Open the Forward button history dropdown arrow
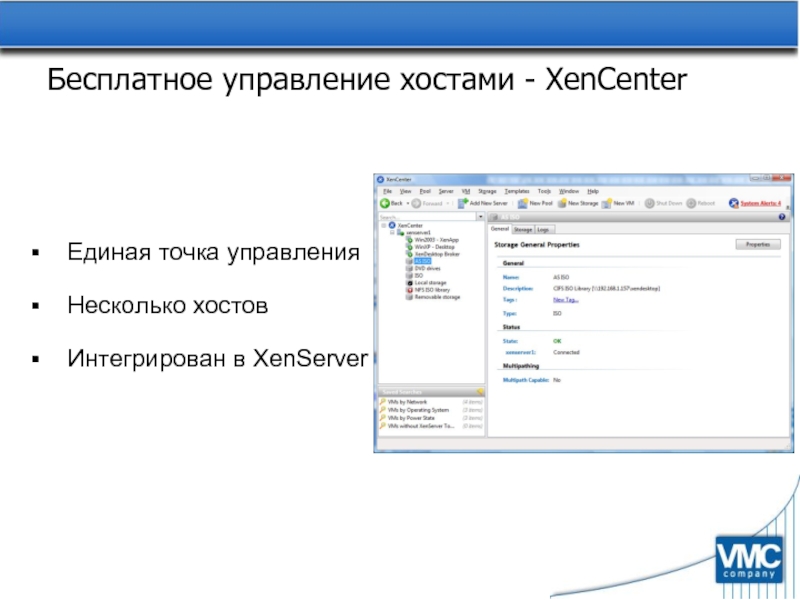 [447, 204]
